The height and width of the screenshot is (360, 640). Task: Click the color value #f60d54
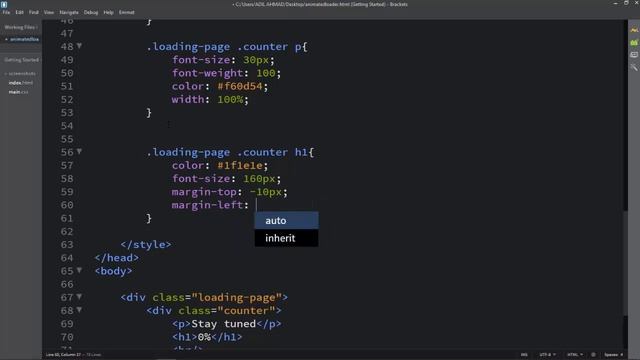240,86
